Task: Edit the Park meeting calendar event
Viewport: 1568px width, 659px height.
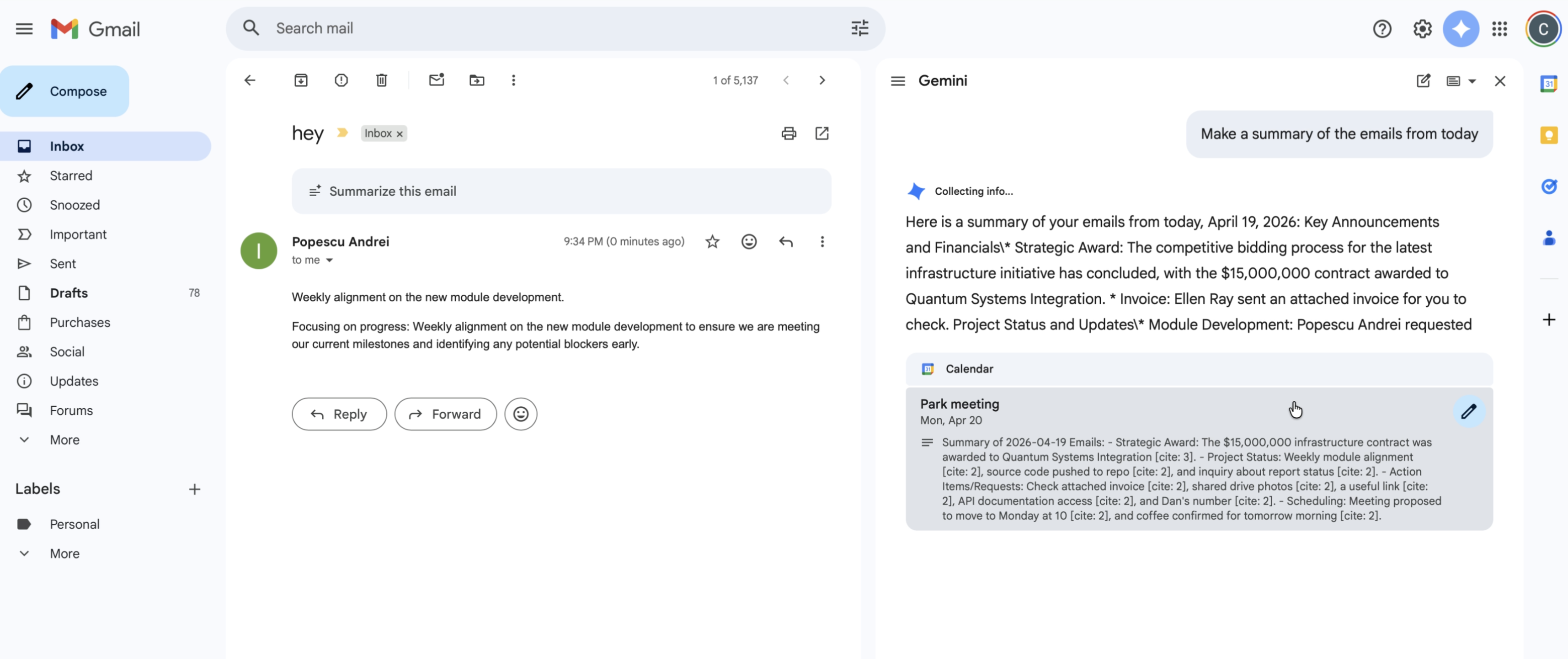Action: pyautogui.click(x=1469, y=411)
